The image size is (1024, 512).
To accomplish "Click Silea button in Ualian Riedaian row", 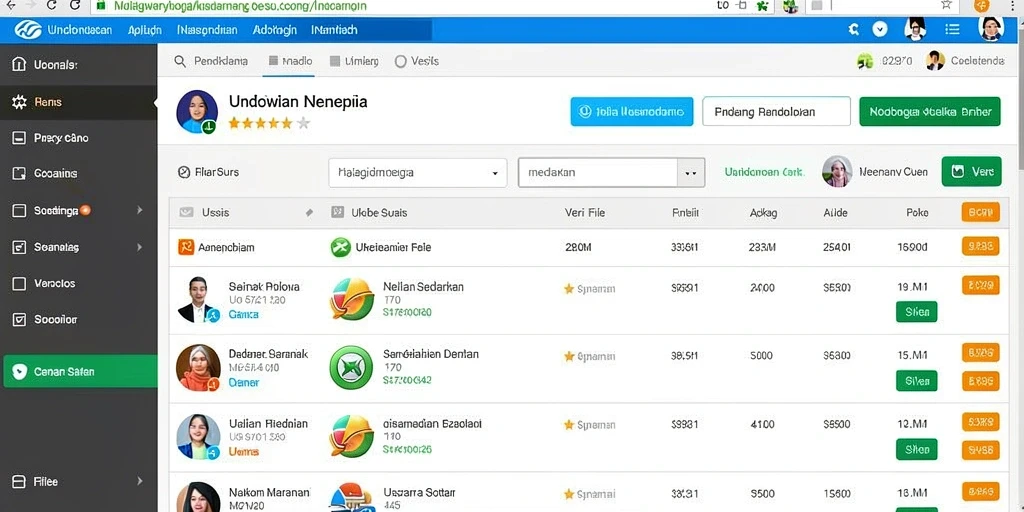I will point(917,449).
